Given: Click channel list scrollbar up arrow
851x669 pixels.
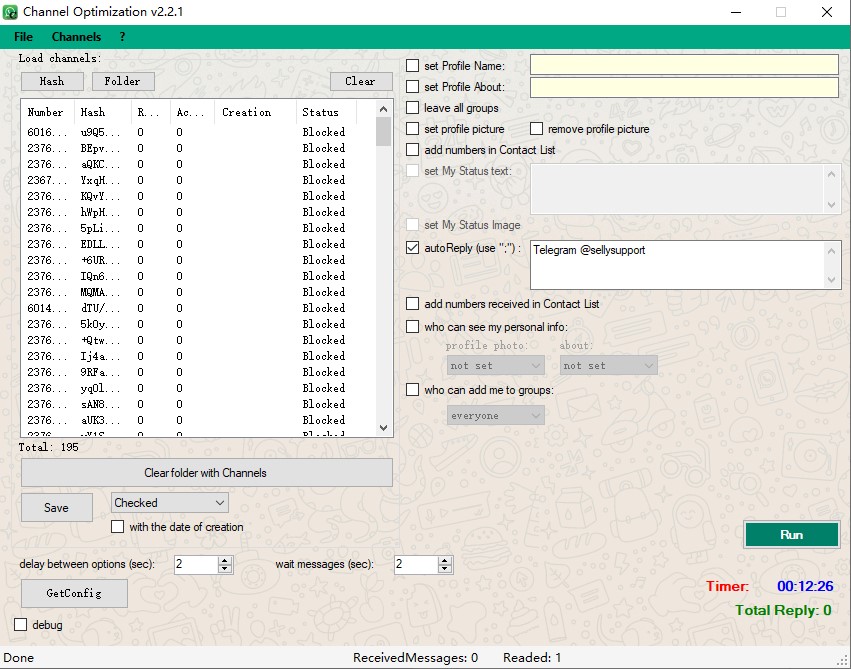Looking at the screenshot, I should (384, 109).
